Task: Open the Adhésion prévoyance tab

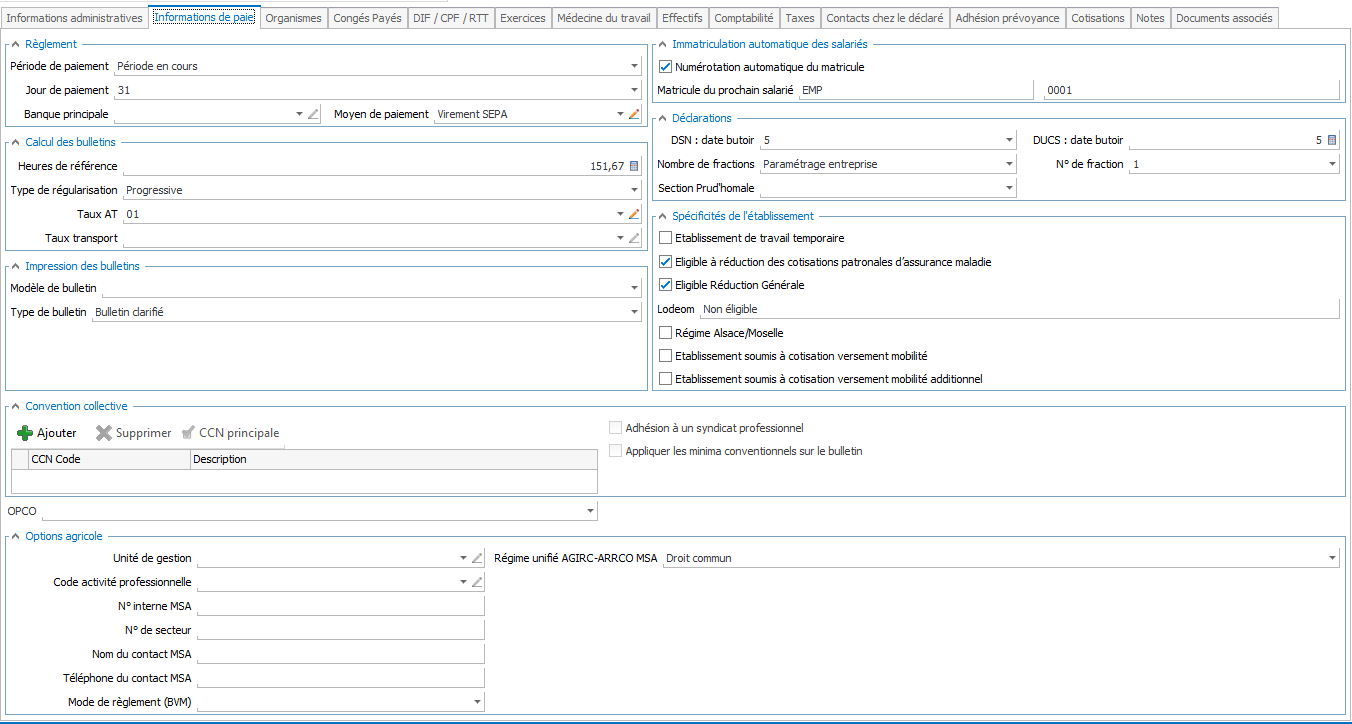Action: pos(1007,18)
